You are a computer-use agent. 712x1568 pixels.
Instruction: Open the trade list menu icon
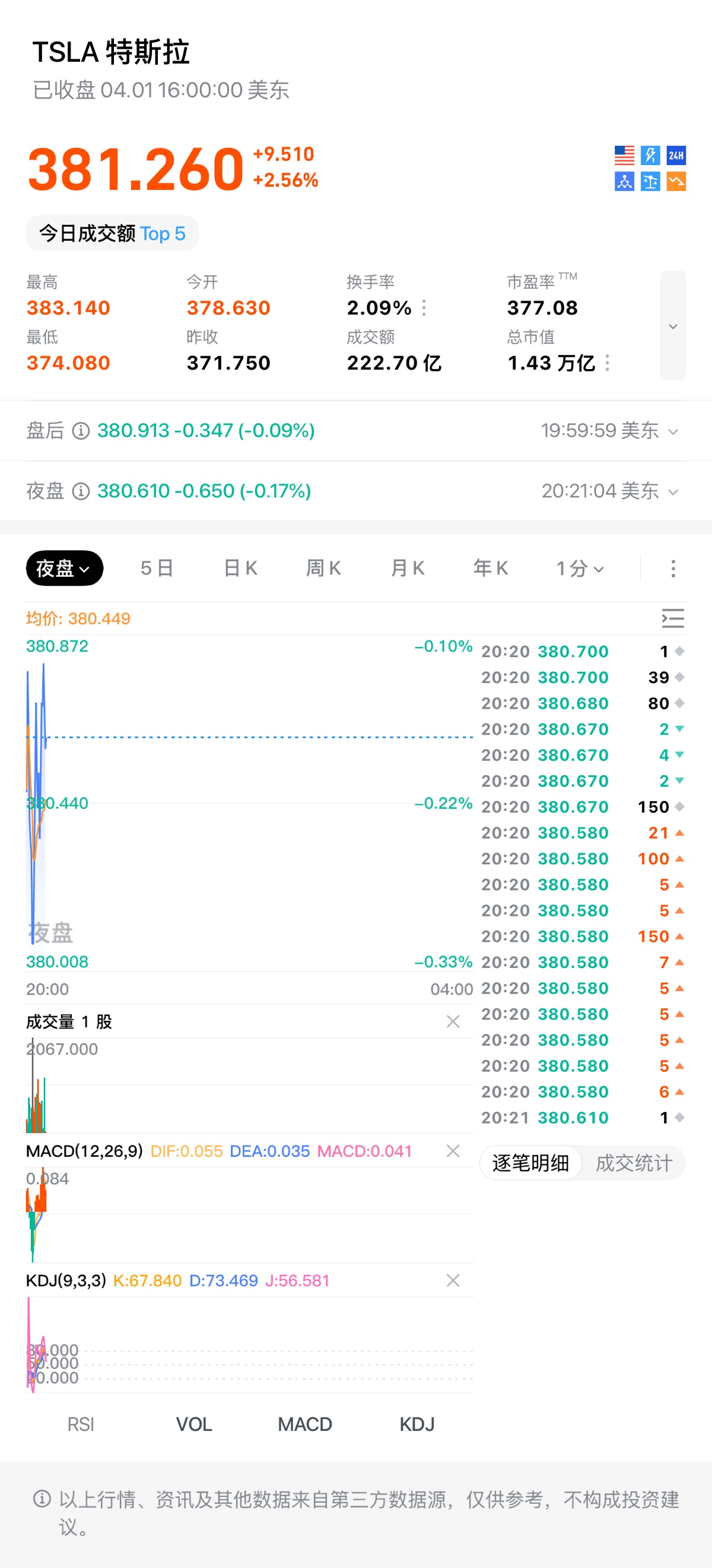click(x=672, y=618)
